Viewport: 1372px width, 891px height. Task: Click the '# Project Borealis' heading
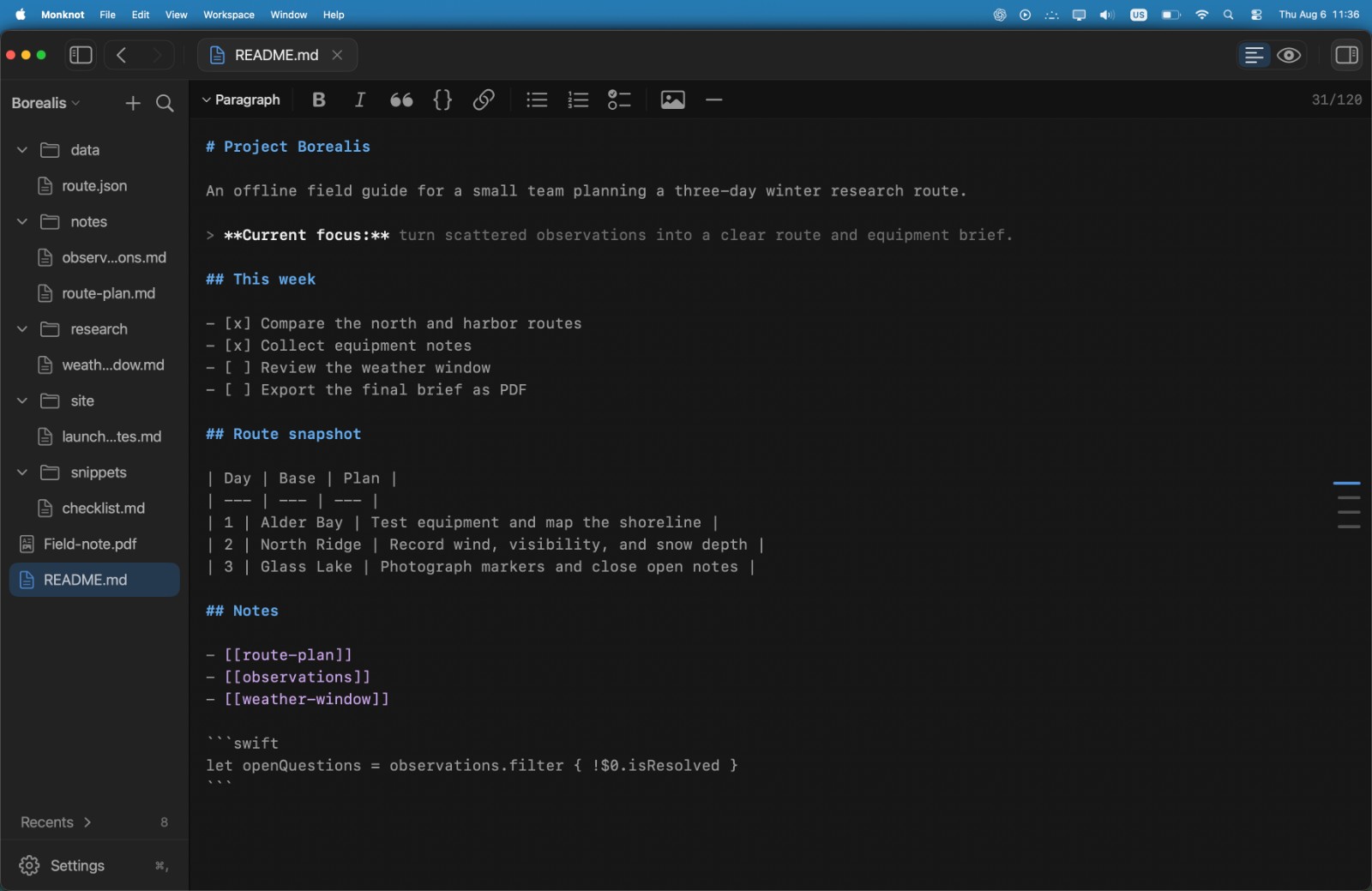pos(288,147)
